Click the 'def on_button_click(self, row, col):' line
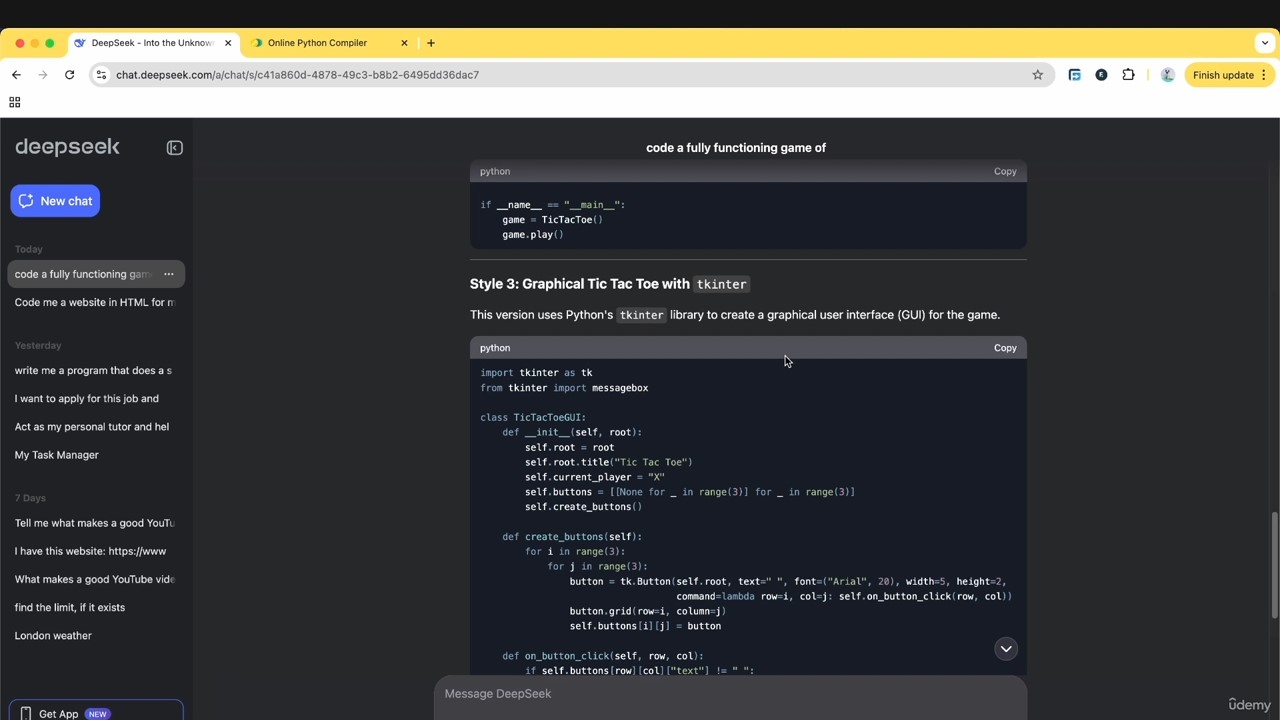 pos(603,656)
